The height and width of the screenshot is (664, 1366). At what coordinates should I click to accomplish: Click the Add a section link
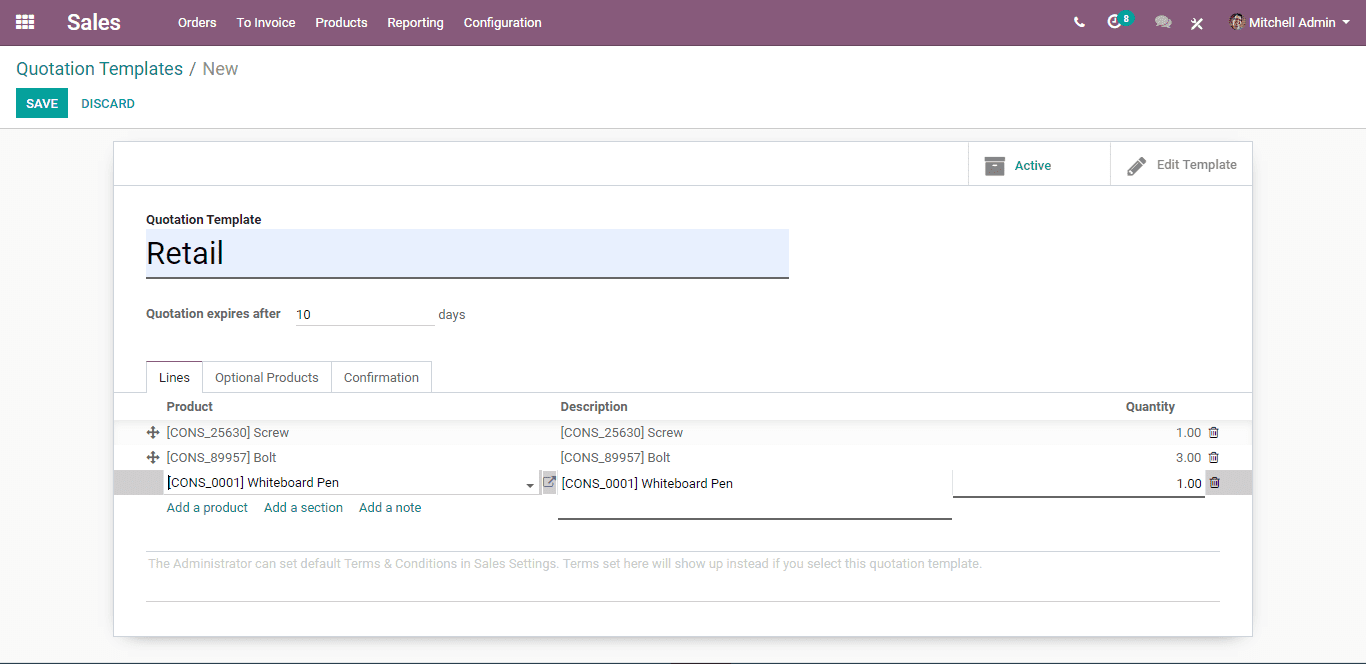click(303, 507)
